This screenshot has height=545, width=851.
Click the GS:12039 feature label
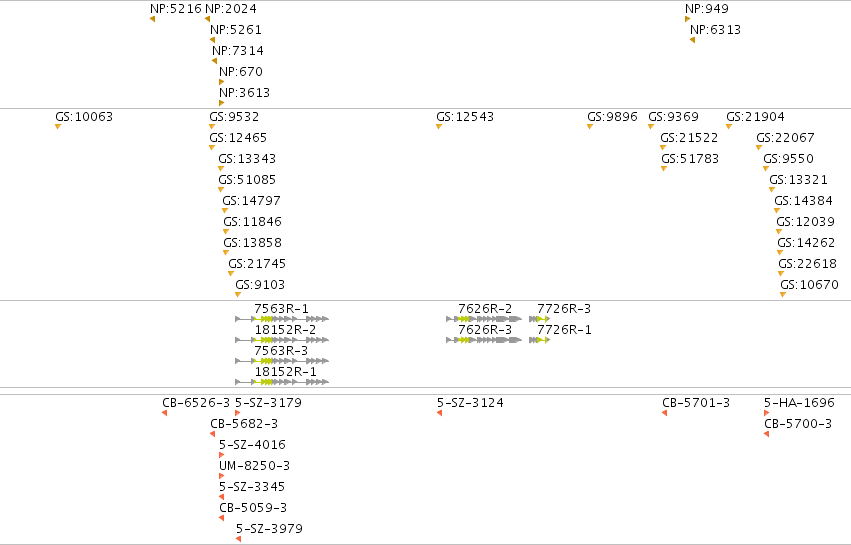pos(805,222)
